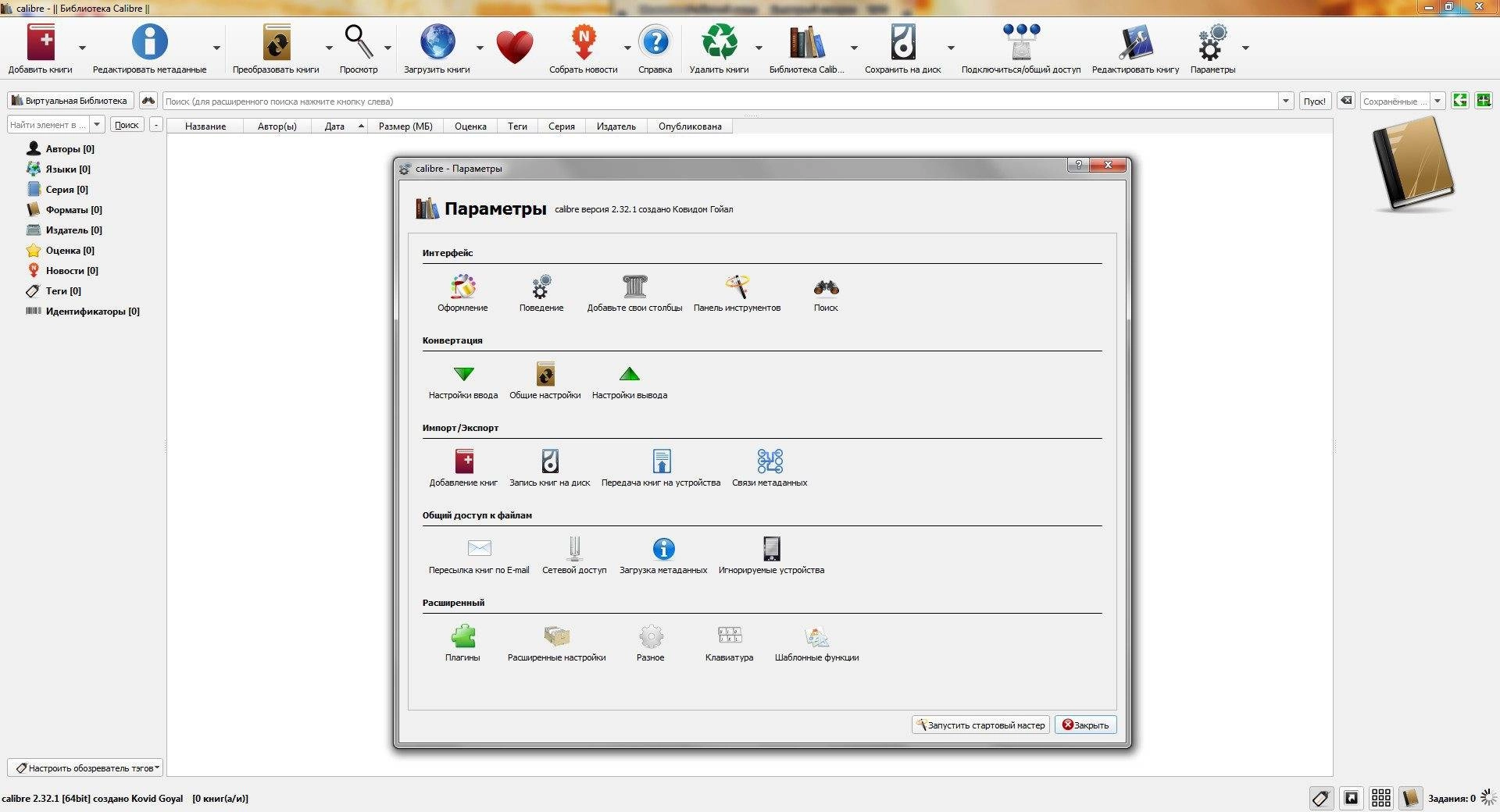Open Настроить обозреватель тэгов dropdown

tap(85, 767)
